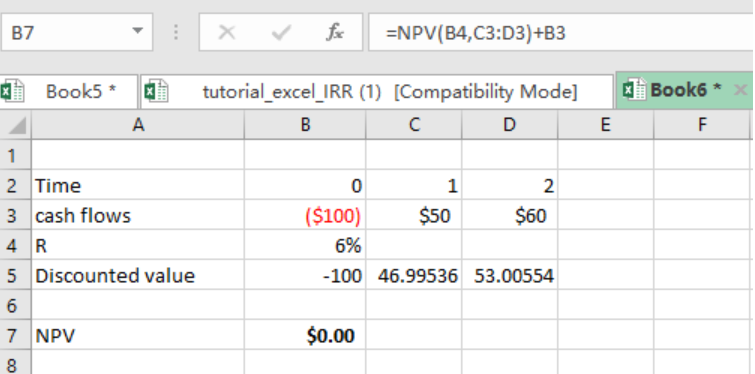Open the Insert Function fx dialog

[x=335, y=32]
